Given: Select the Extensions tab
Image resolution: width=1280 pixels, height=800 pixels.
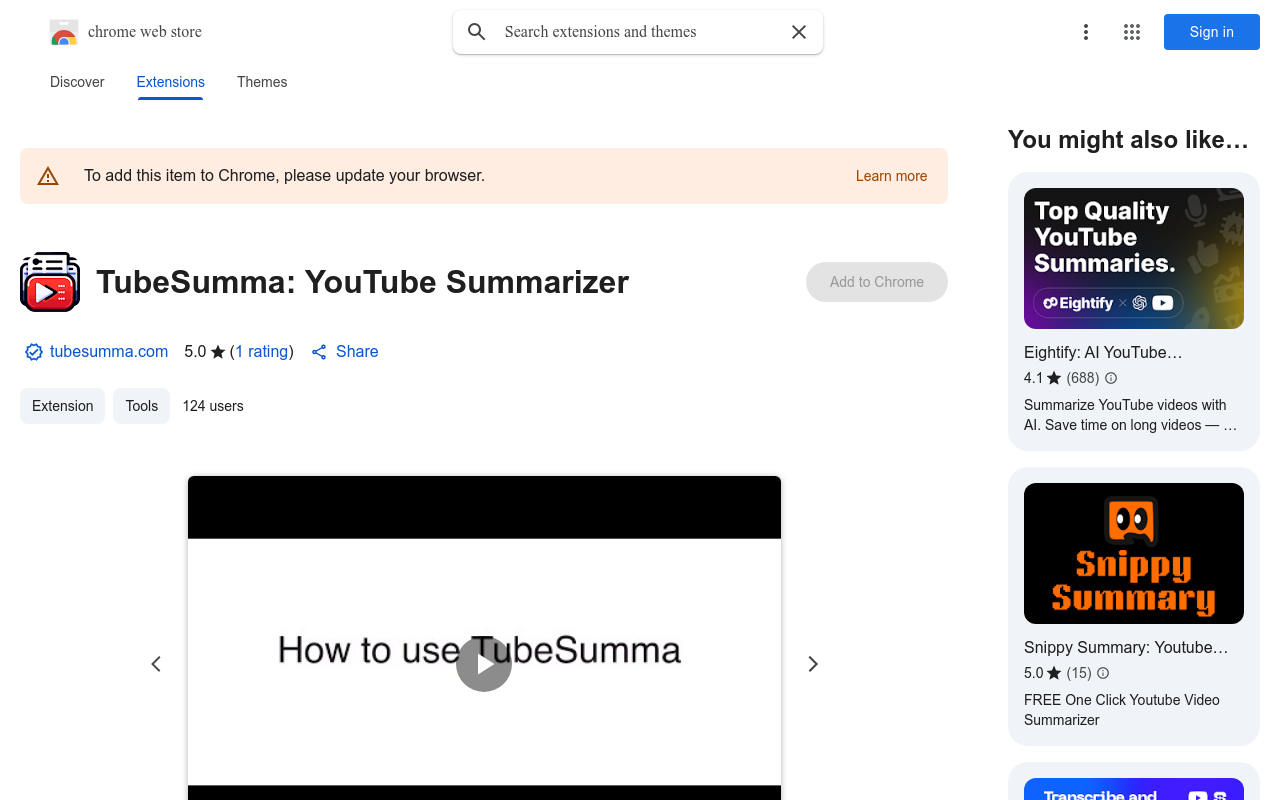Looking at the screenshot, I should pos(171,82).
